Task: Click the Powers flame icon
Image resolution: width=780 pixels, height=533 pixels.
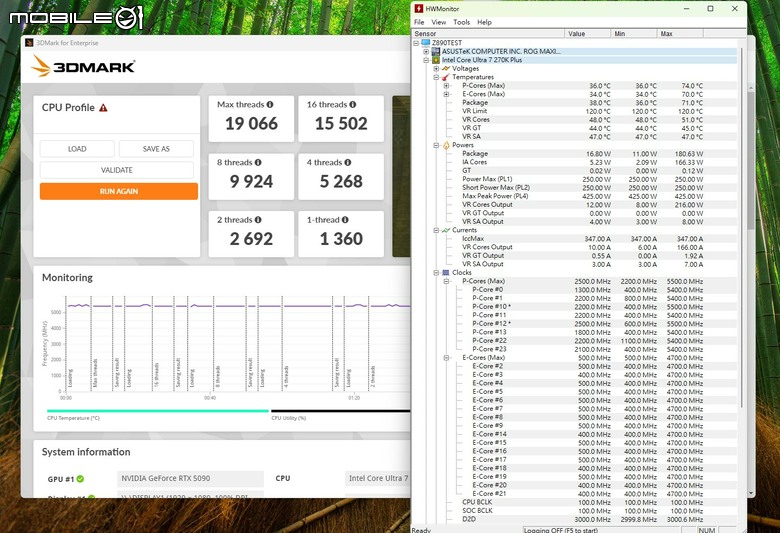Action: (446, 145)
